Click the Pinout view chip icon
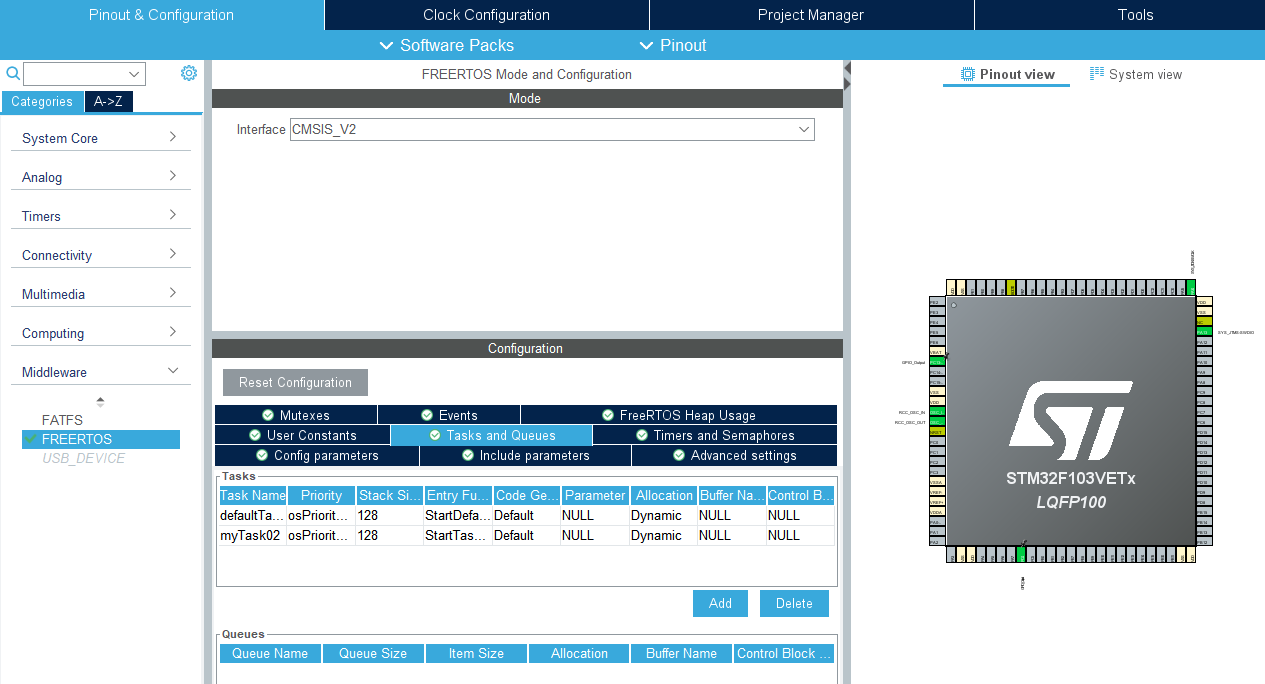Viewport: 1265px width, 684px height. 967,74
